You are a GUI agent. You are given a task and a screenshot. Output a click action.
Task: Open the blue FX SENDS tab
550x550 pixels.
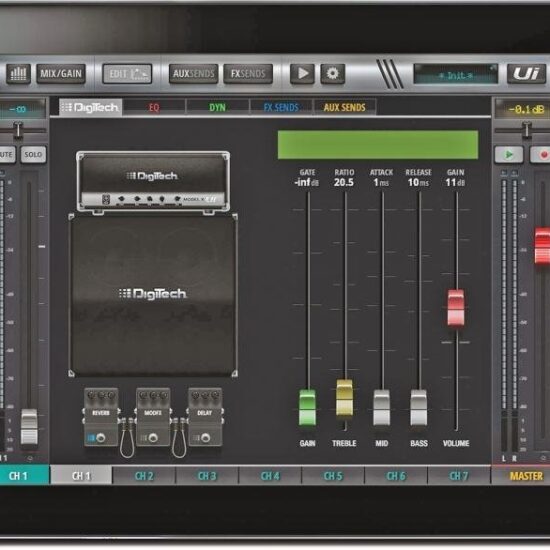pyautogui.click(x=281, y=107)
